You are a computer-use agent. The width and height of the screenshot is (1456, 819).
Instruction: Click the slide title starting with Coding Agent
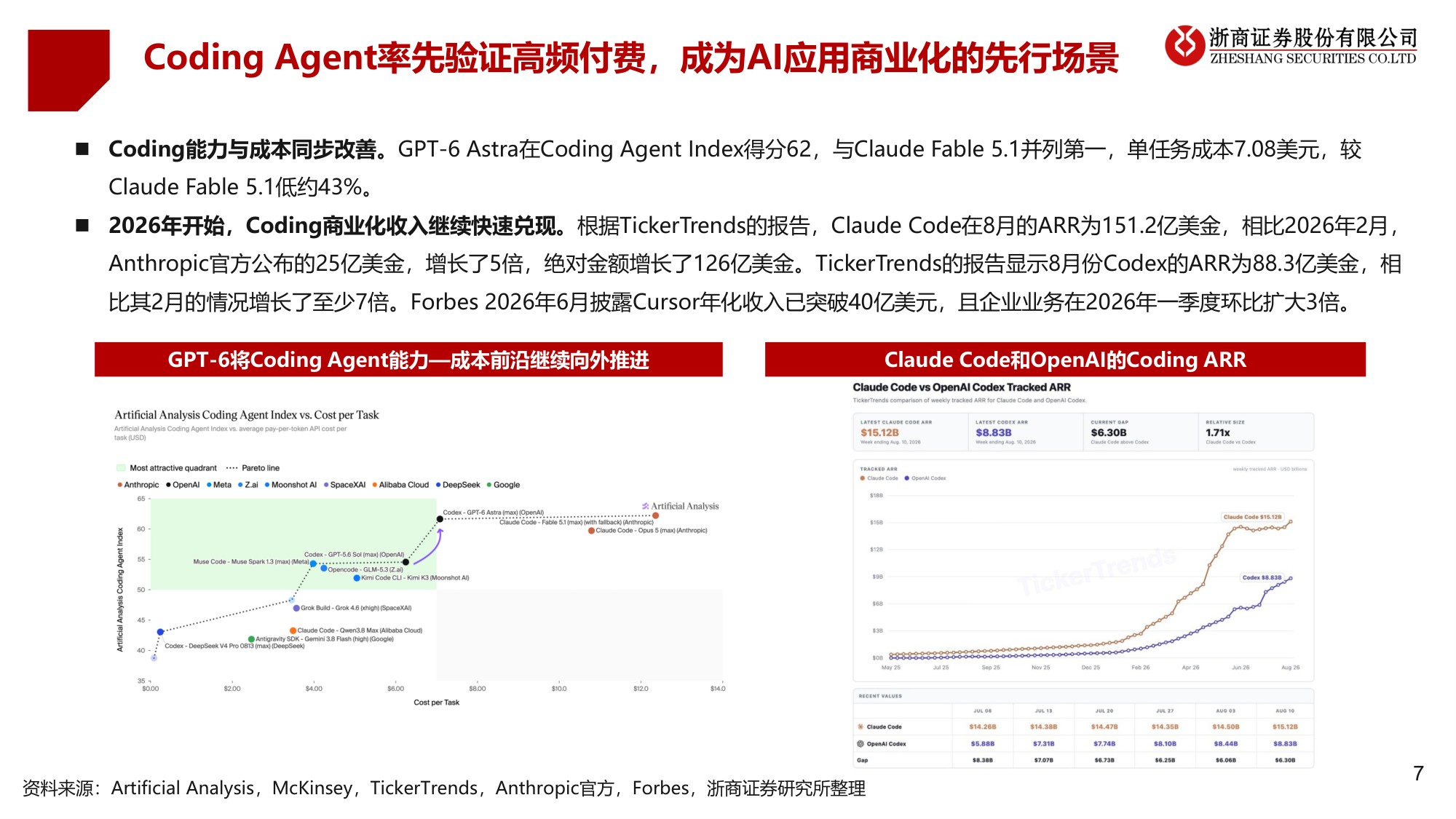[630, 58]
